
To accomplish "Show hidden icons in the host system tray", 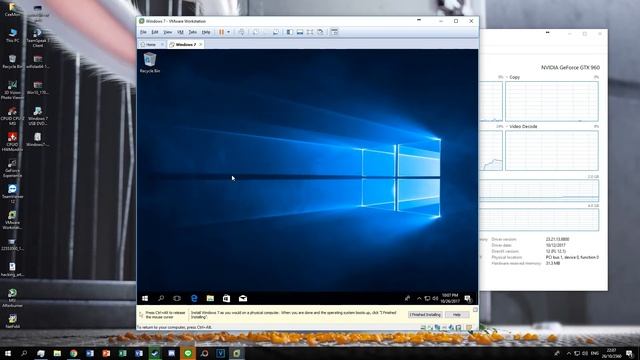I will [569, 353].
